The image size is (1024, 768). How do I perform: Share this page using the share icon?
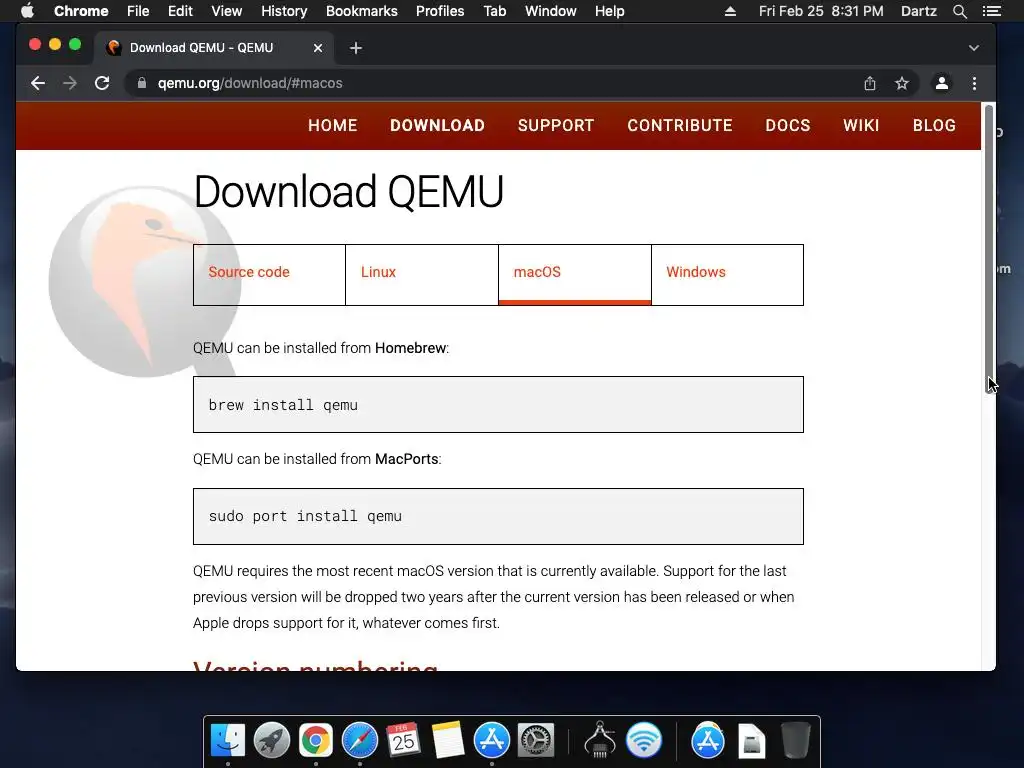870,83
